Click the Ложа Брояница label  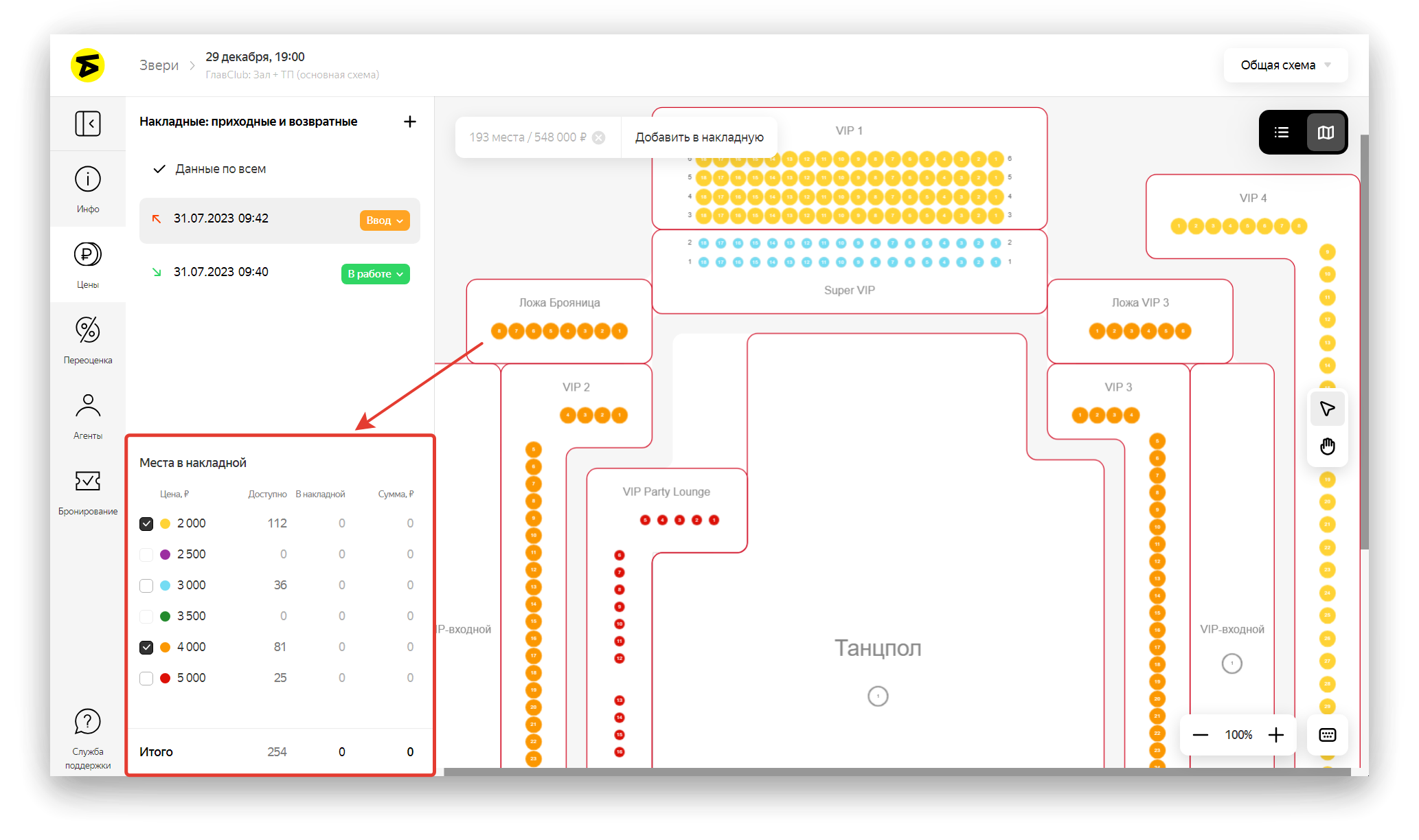tap(559, 303)
